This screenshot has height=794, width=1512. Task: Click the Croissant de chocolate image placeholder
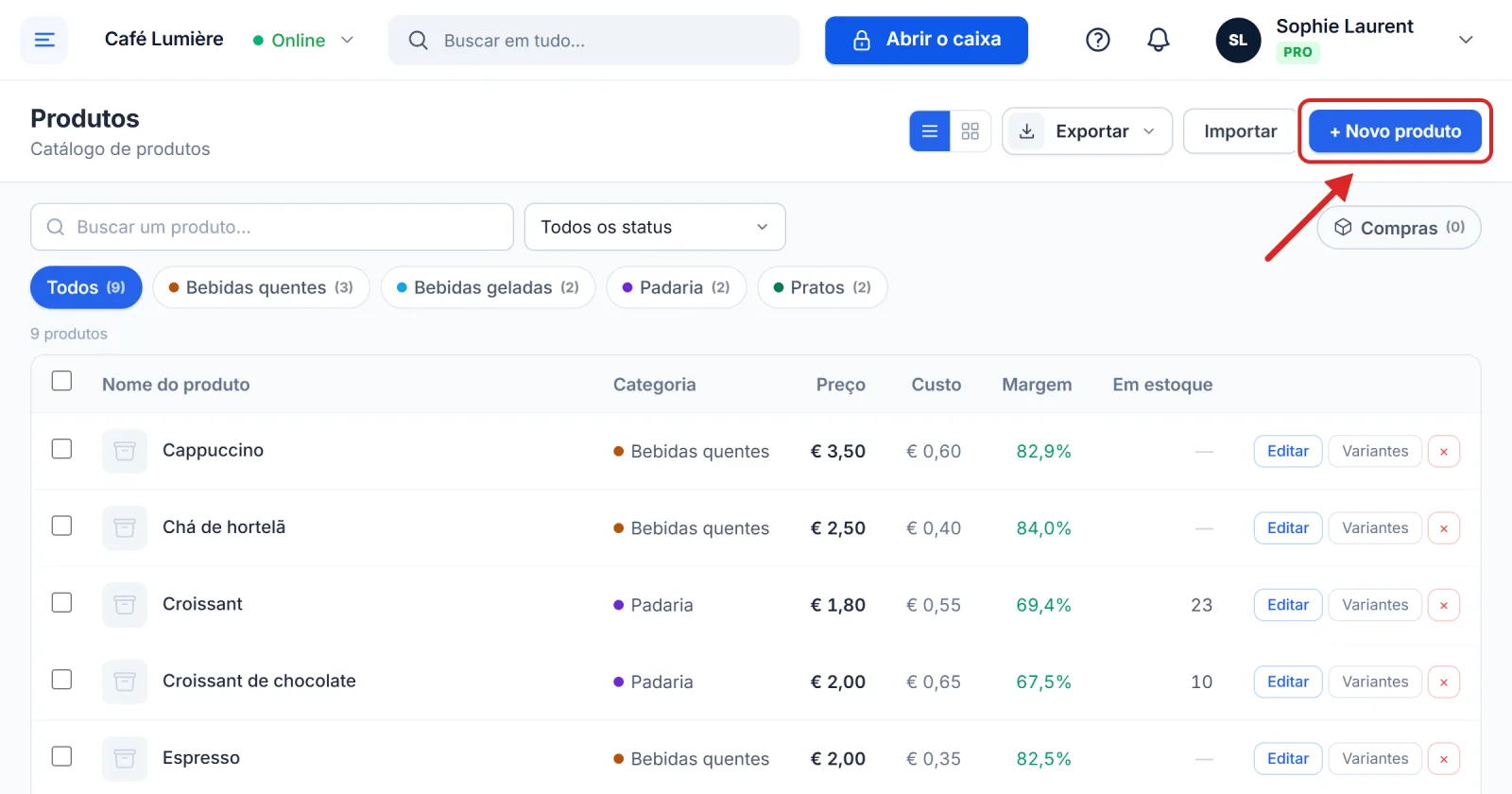tap(125, 682)
